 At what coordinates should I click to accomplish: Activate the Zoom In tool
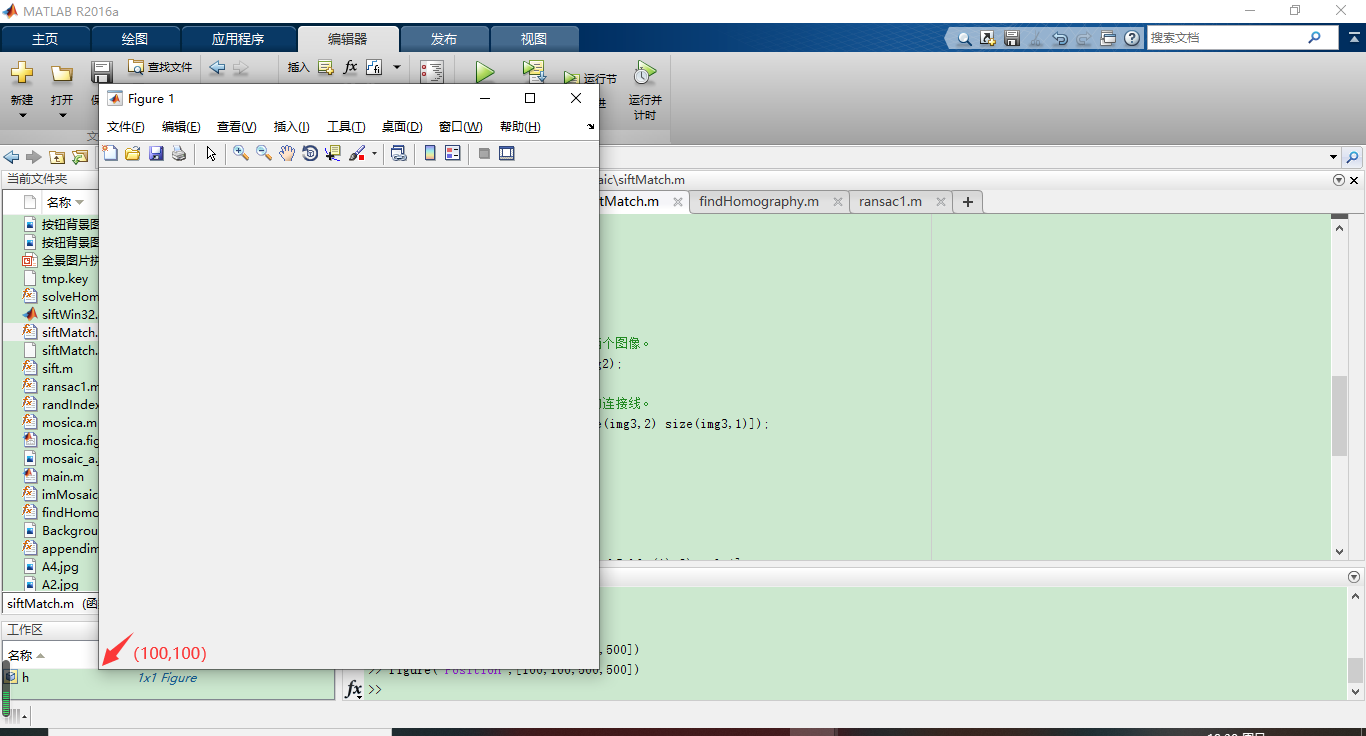click(x=241, y=153)
